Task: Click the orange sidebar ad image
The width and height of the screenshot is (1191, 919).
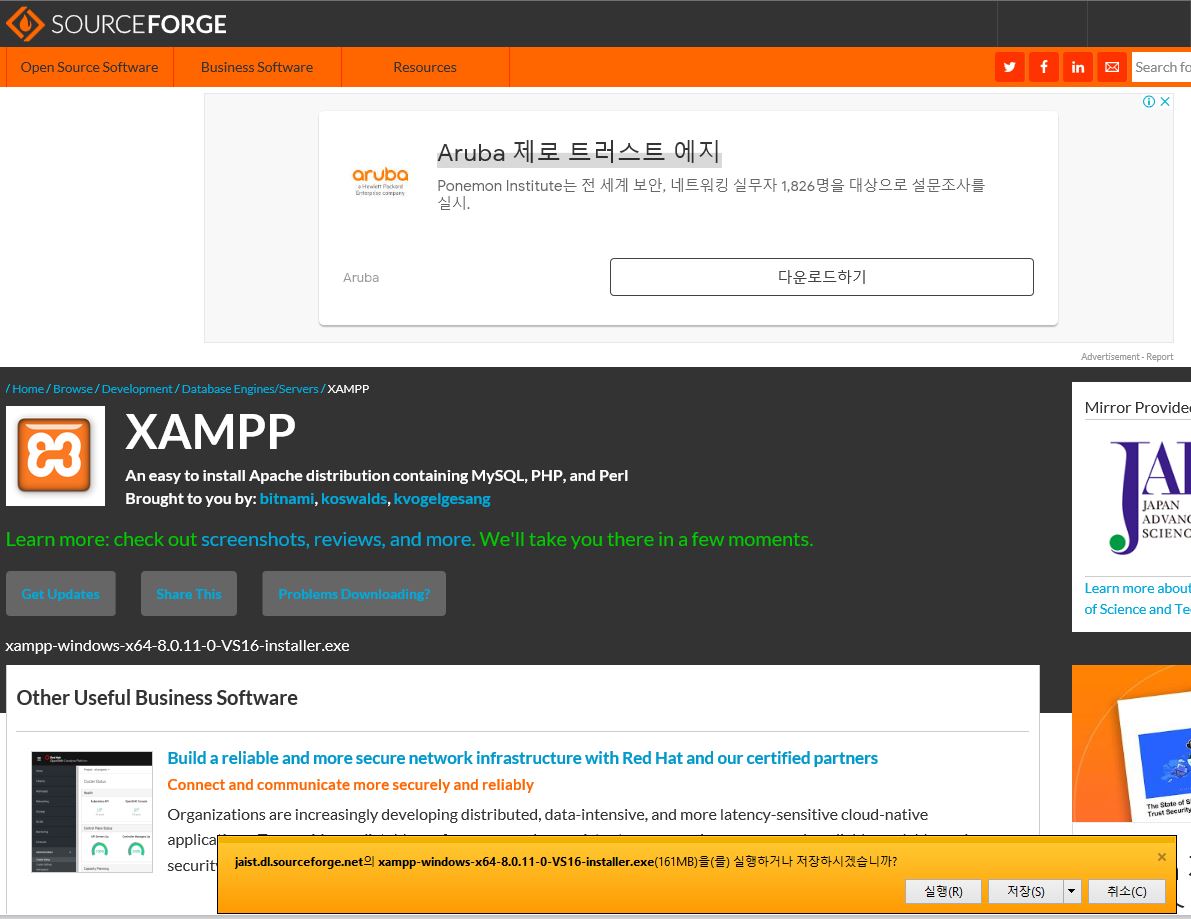Action: click(1131, 744)
